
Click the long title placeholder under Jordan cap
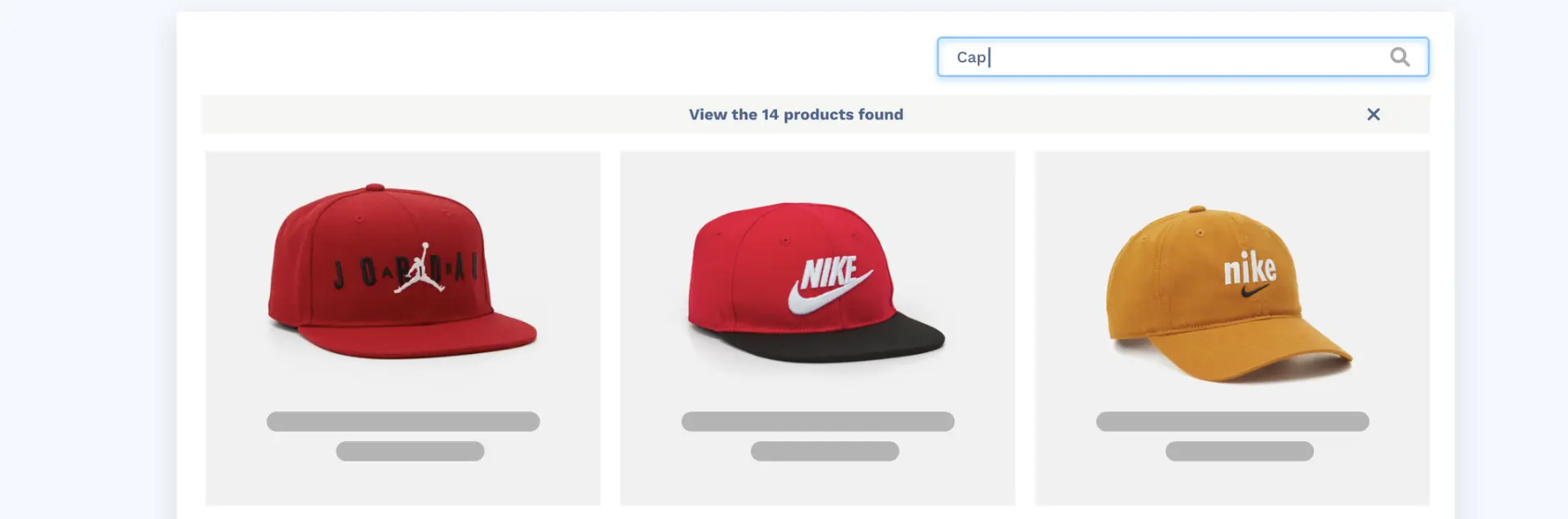click(402, 422)
